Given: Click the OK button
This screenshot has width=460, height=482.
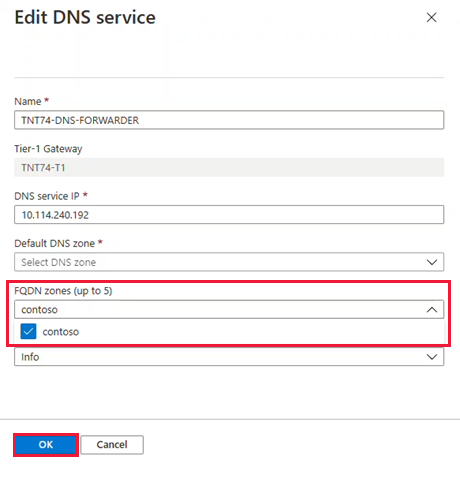Looking at the screenshot, I should (46, 445).
